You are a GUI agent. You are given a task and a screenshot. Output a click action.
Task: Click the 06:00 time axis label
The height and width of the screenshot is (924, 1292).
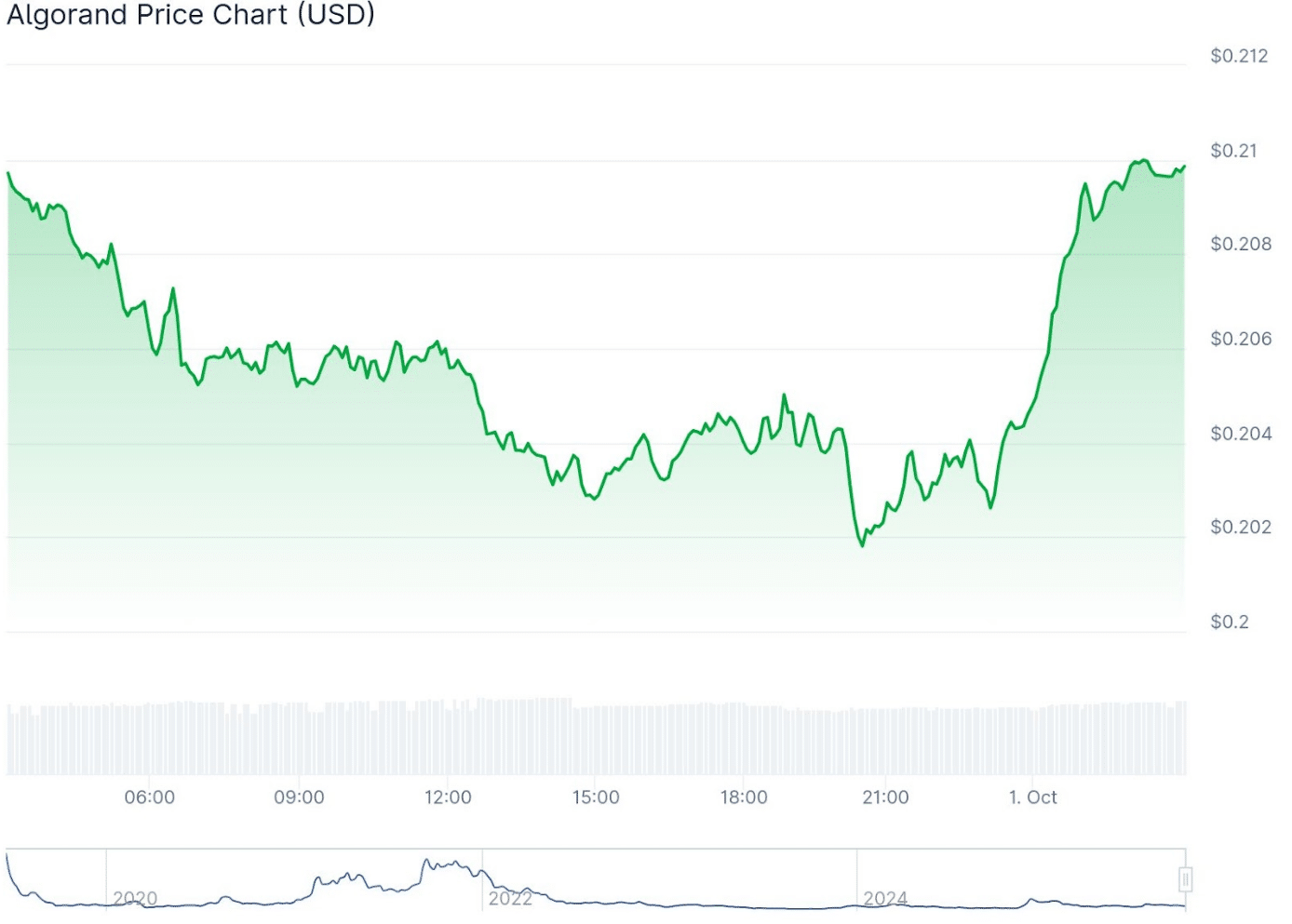tap(150, 797)
